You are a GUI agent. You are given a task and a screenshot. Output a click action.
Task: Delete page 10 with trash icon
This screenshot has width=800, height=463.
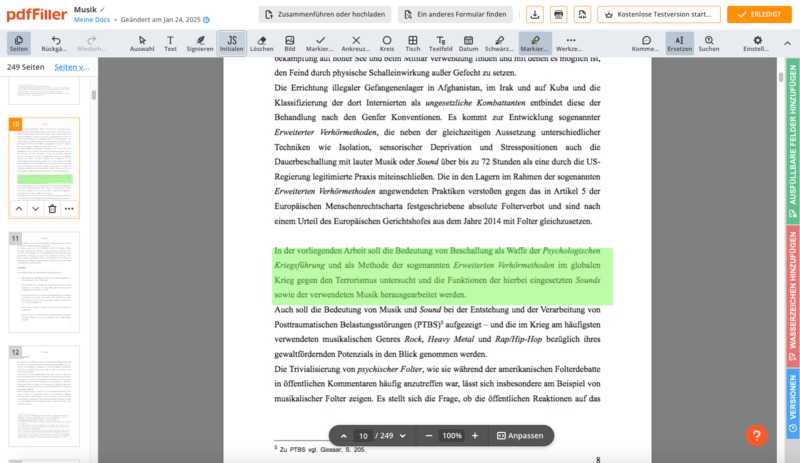click(x=51, y=208)
